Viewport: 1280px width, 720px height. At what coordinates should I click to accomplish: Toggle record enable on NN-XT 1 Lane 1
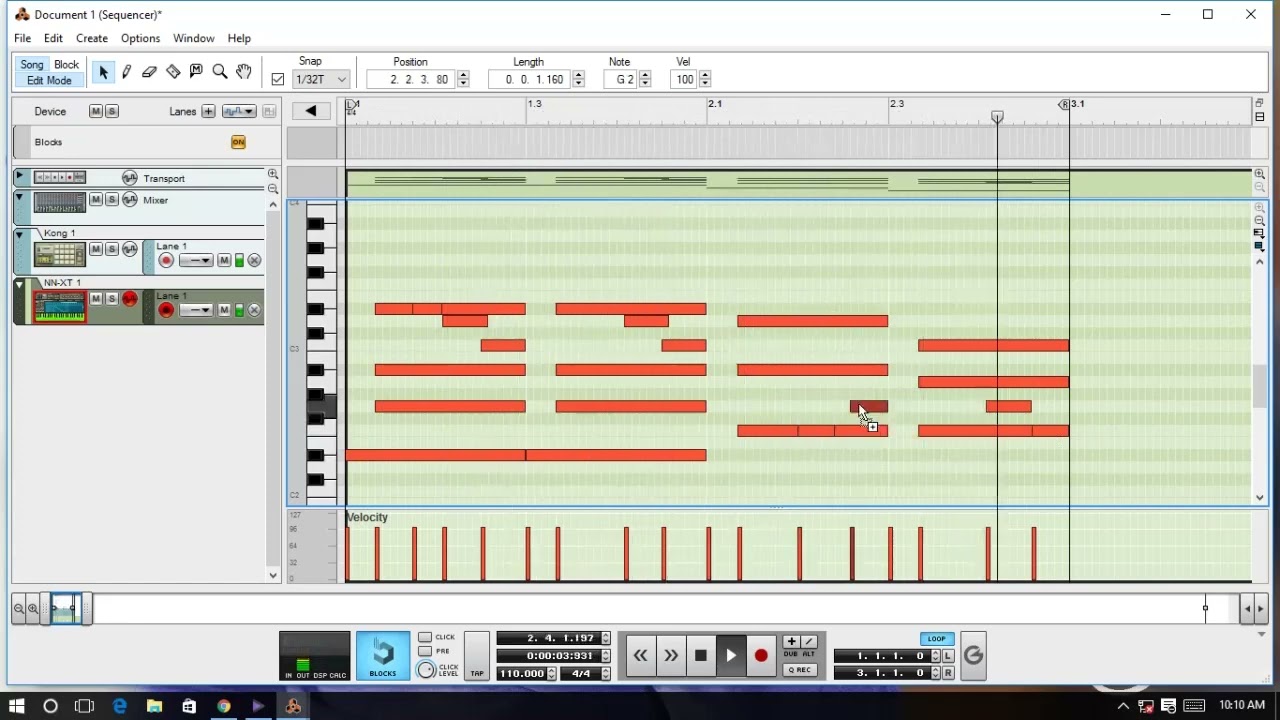click(166, 310)
